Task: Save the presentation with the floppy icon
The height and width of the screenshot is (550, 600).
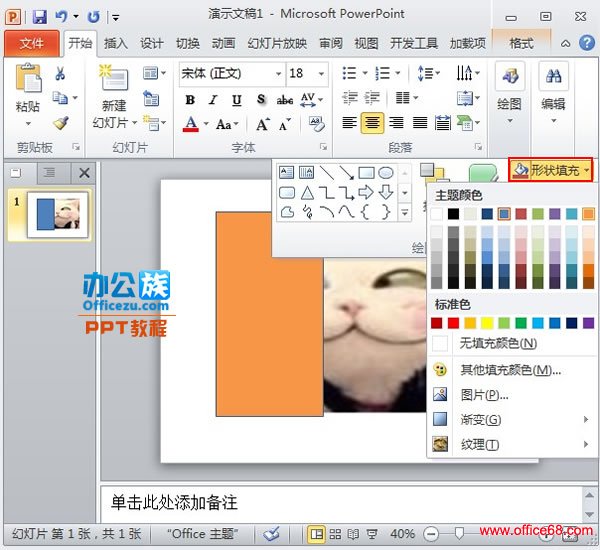Action: click(x=40, y=17)
